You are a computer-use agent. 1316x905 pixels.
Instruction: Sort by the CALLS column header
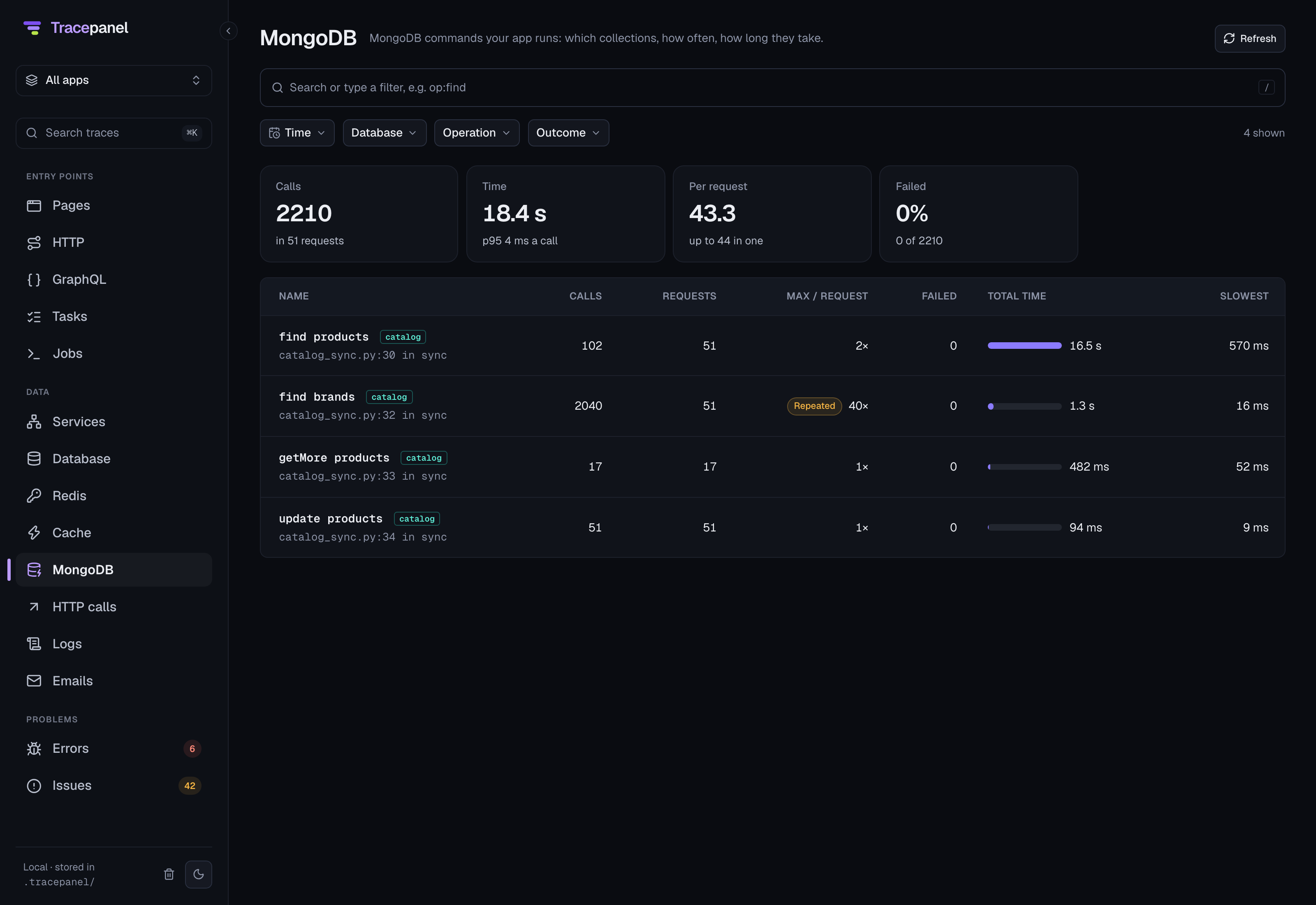click(x=586, y=296)
